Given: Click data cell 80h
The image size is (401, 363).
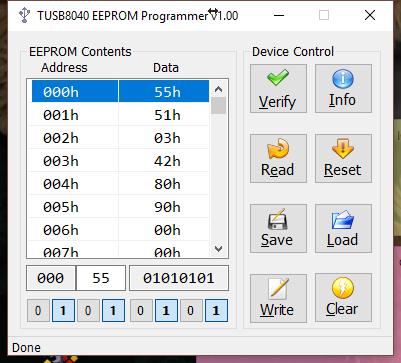Looking at the screenshot, I should click(164, 184).
